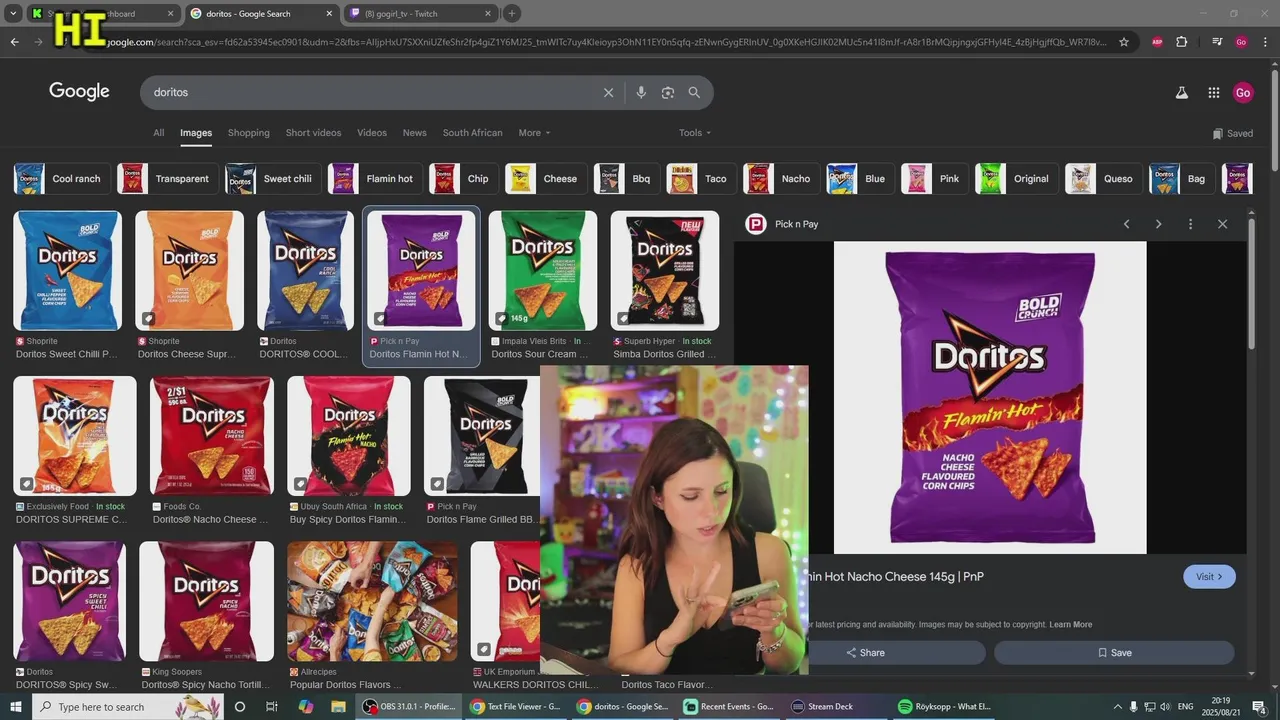Go to the Google logo home
Image resolution: width=1280 pixels, height=720 pixels.
79,91
